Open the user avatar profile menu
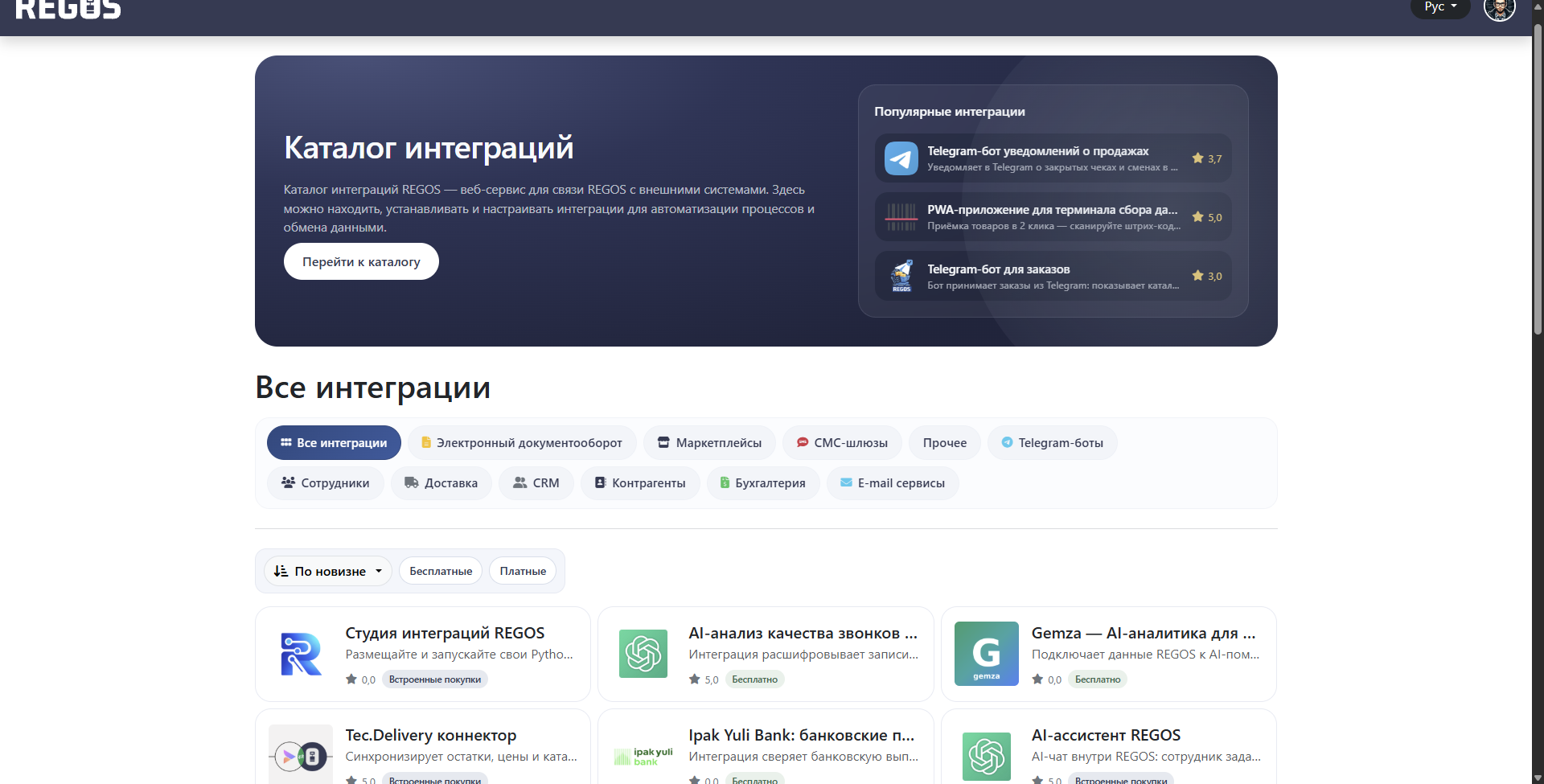 (x=1499, y=8)
